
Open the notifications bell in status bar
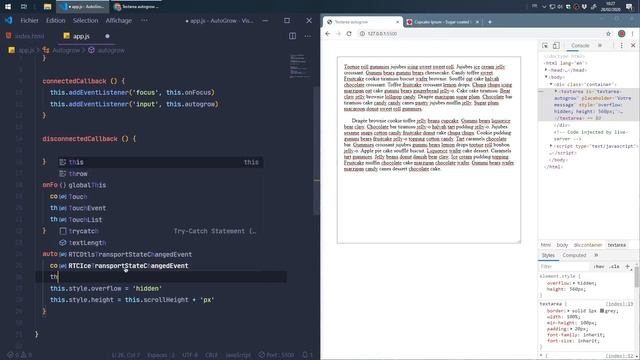pyautogui.click(x=307, y=355)
